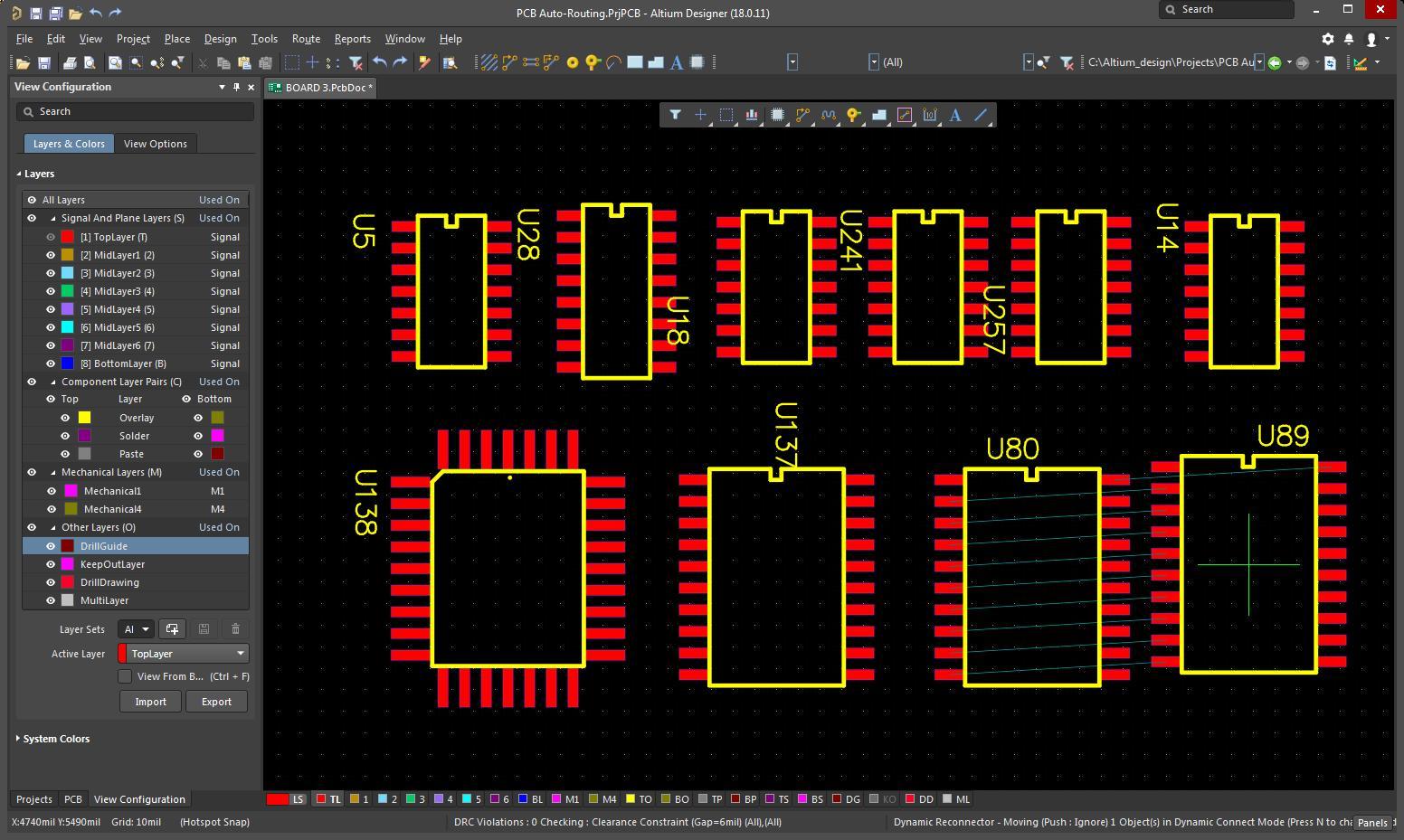Click the Place Dimension icon in floating toolbar
1404x840 pixels.
coord(930,115)
